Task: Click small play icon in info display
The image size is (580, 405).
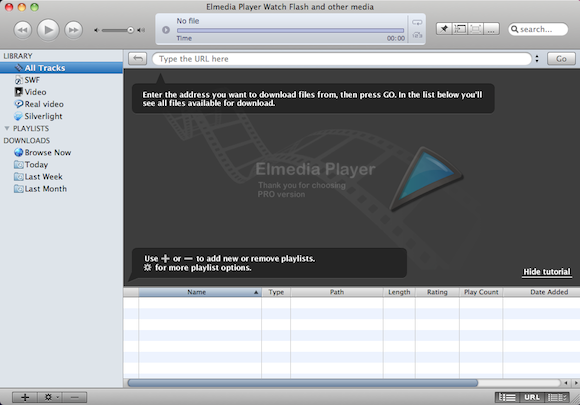Action: (166, 30)
